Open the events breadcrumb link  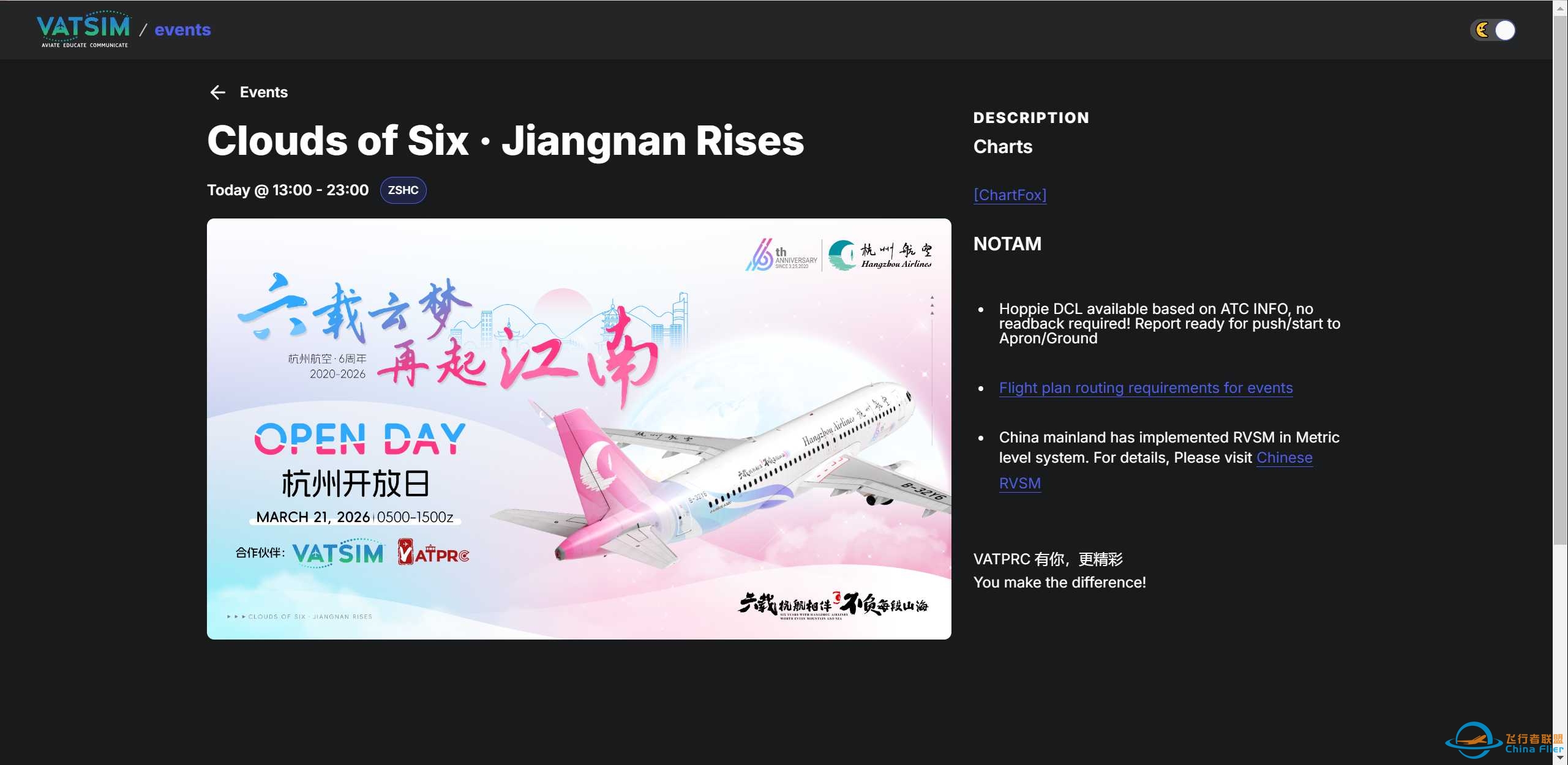(182, 29)
